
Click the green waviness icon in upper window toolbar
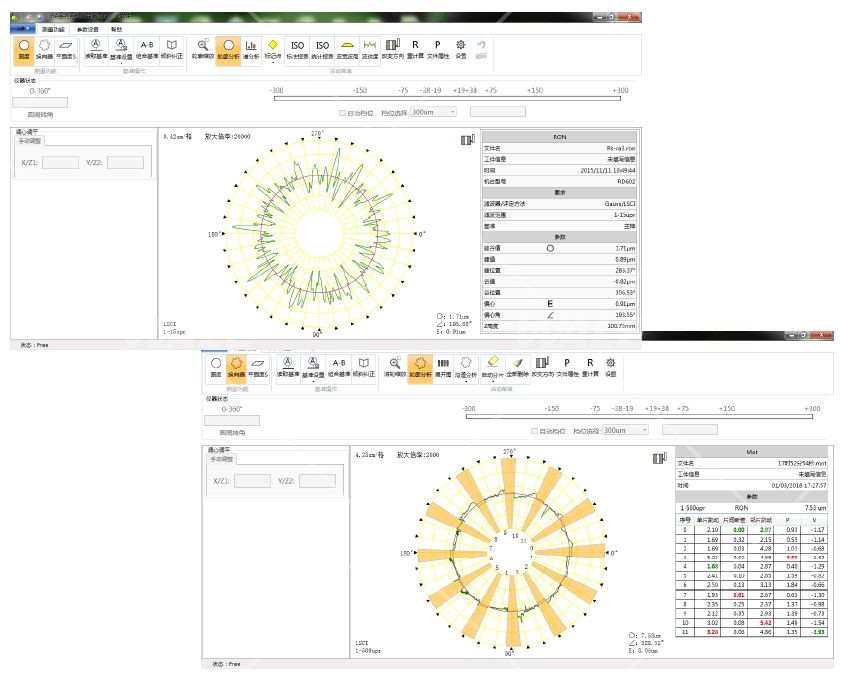tap(370, 50)
